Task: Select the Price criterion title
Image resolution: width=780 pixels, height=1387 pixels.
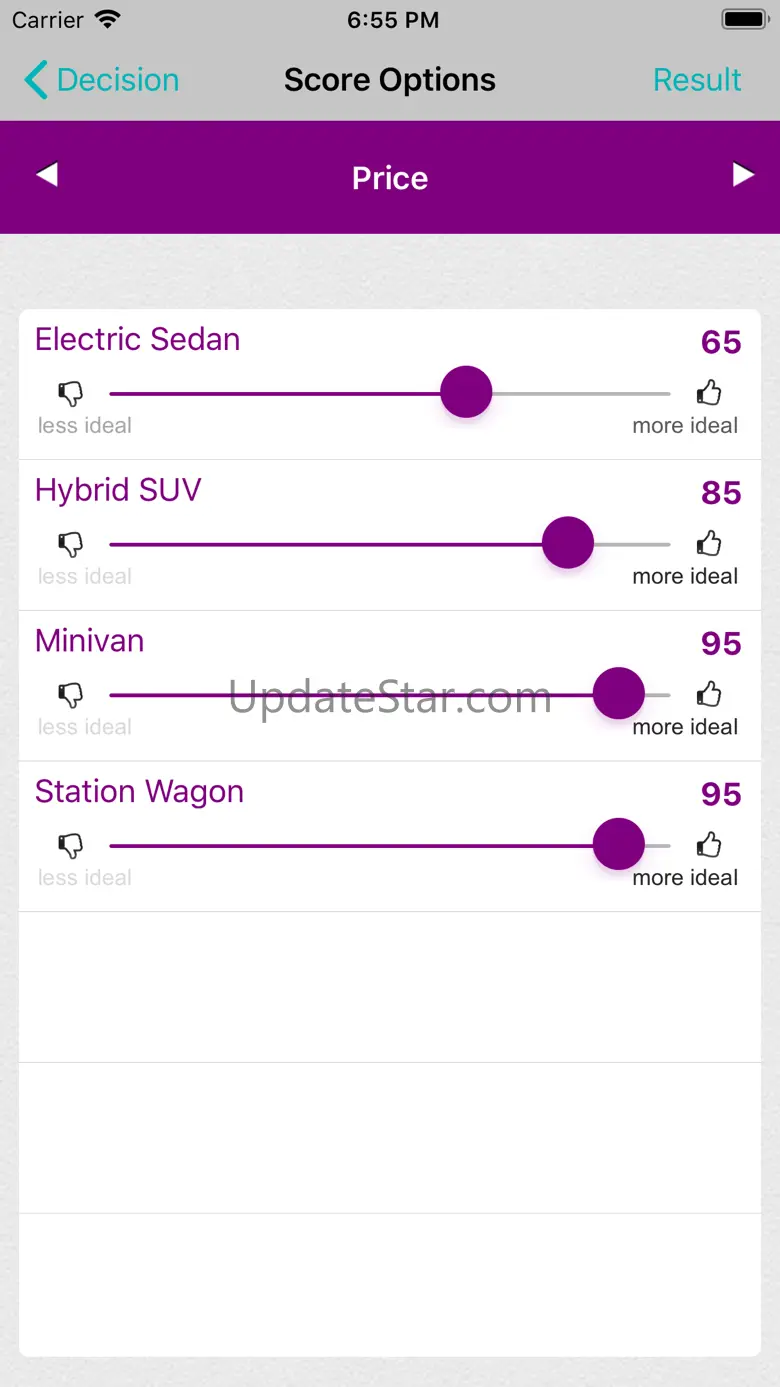Action: pos(390,178)
